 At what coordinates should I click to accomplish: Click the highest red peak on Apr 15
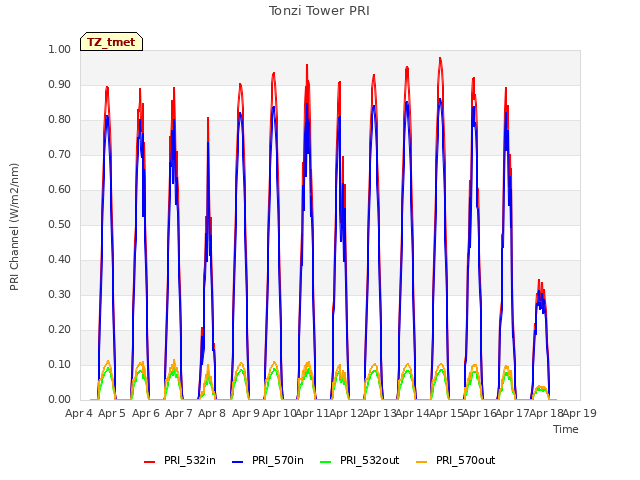440,58
